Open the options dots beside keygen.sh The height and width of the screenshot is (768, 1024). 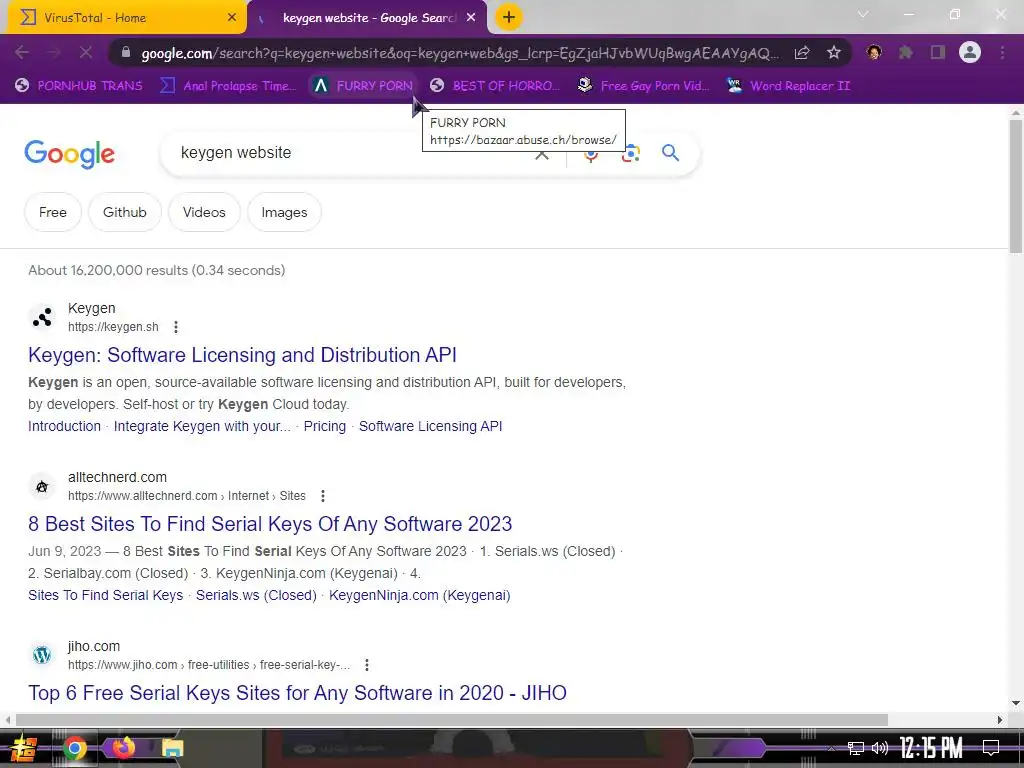(176, 327)
